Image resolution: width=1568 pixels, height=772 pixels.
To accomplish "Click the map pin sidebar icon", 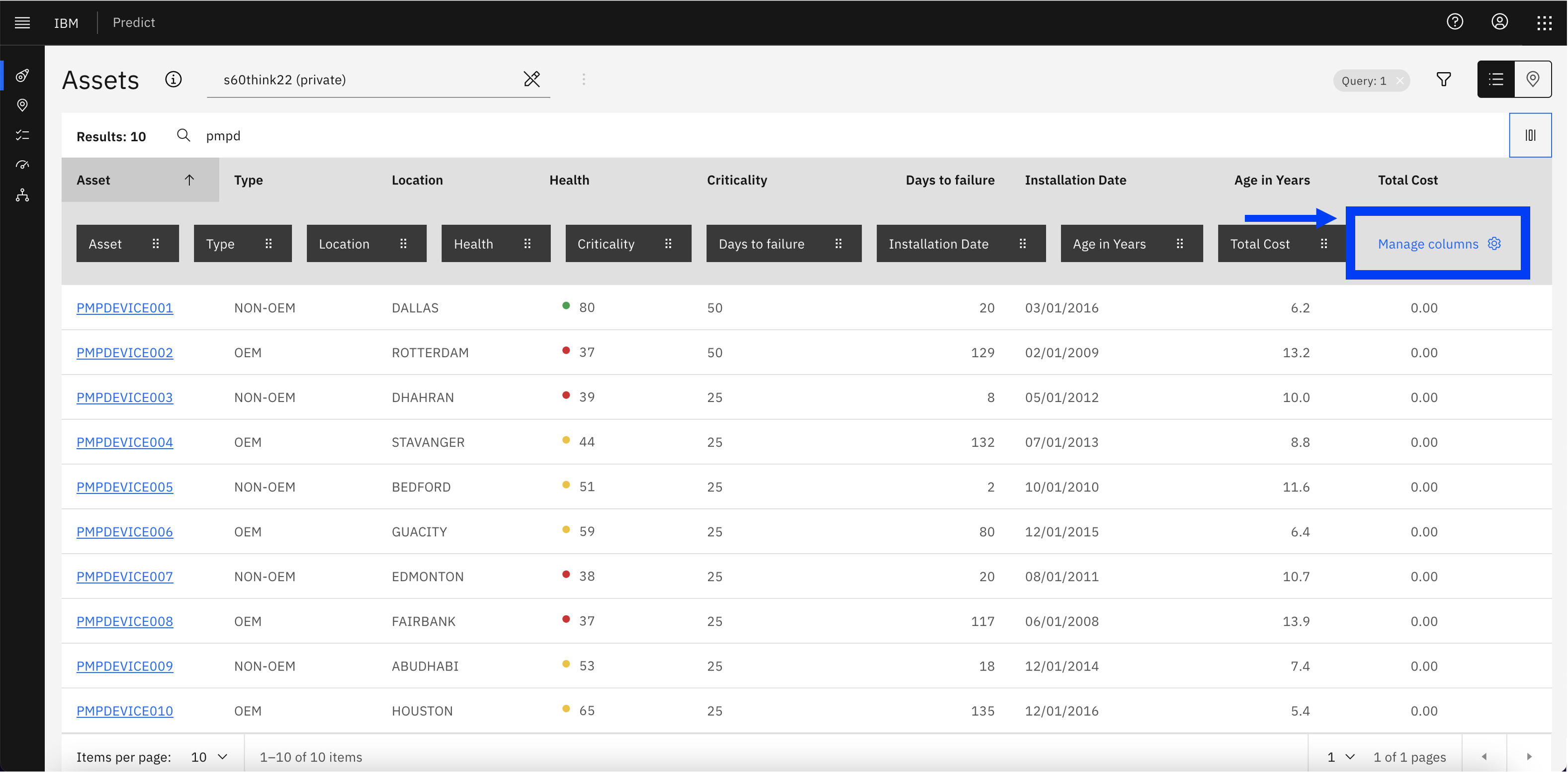I will [x=22, y=105].
